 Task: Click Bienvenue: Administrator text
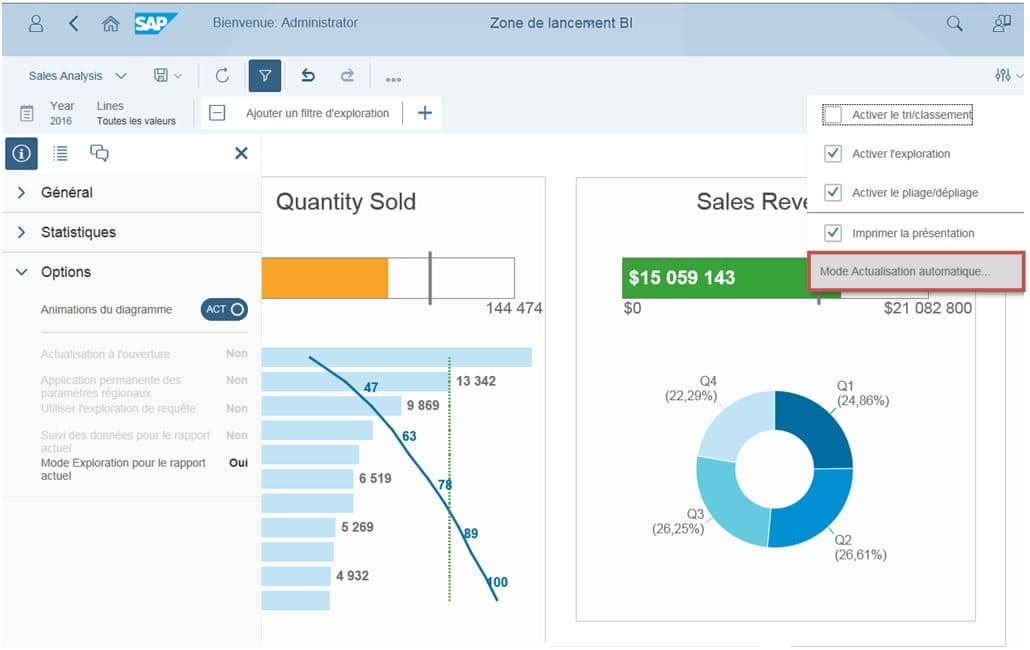[285, 23]
